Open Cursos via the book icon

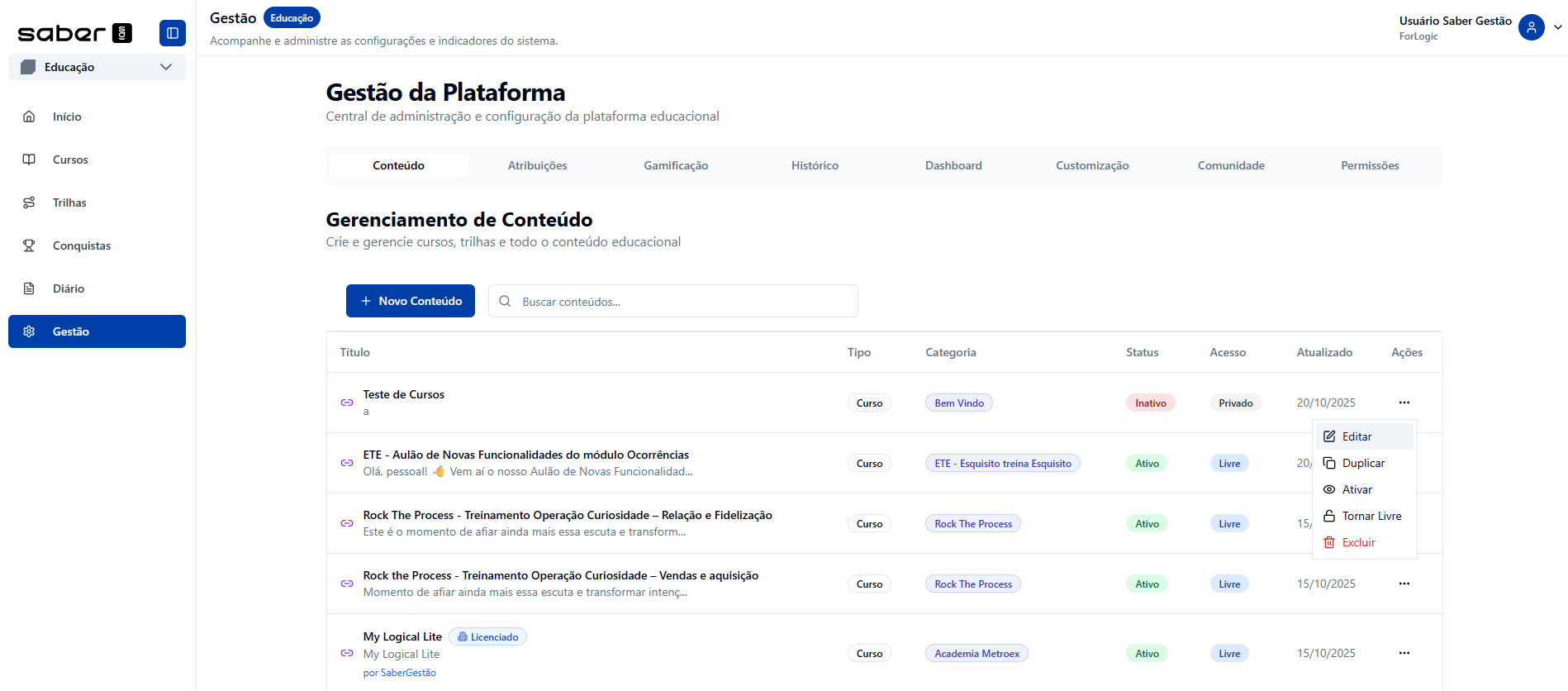[29, 160]
